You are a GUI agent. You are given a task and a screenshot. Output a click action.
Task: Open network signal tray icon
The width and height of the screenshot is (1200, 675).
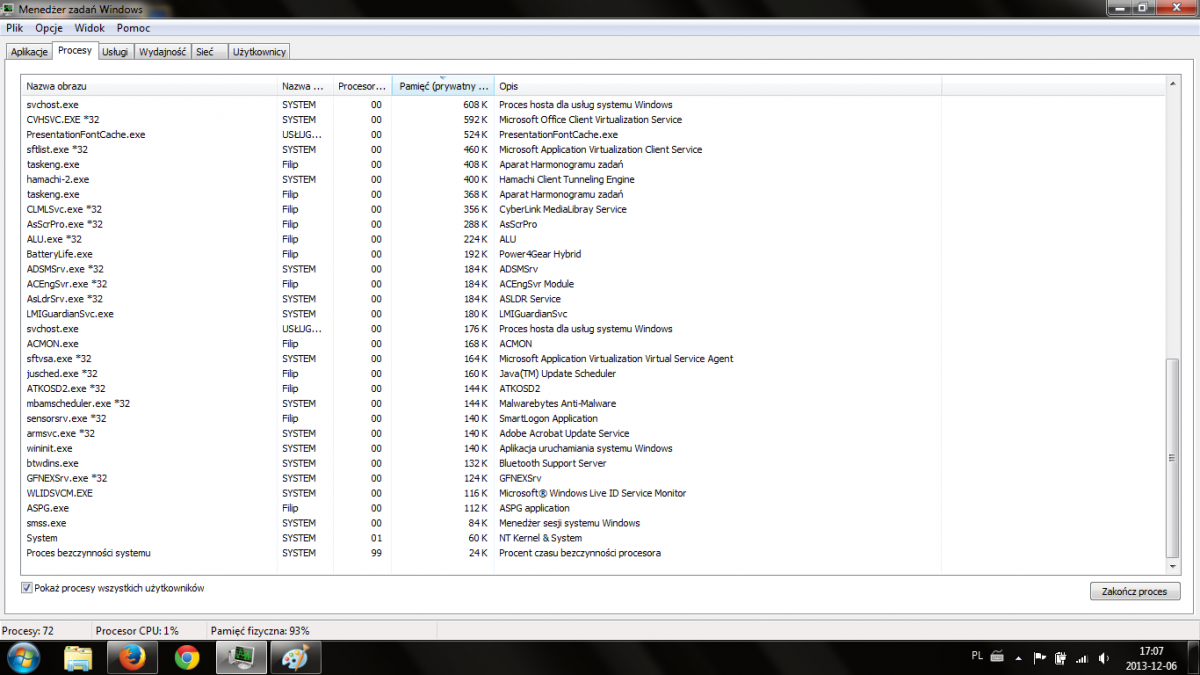pos(1081,658)
